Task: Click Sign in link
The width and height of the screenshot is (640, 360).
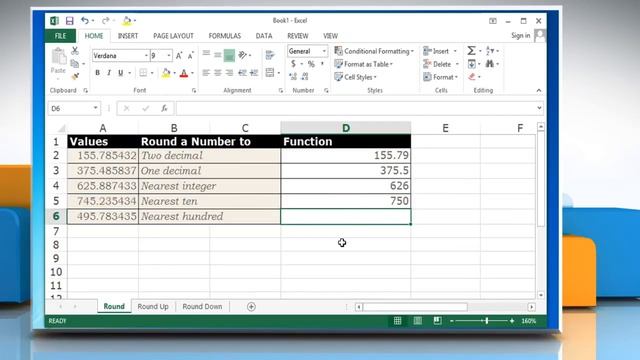Action: [520, 36]
